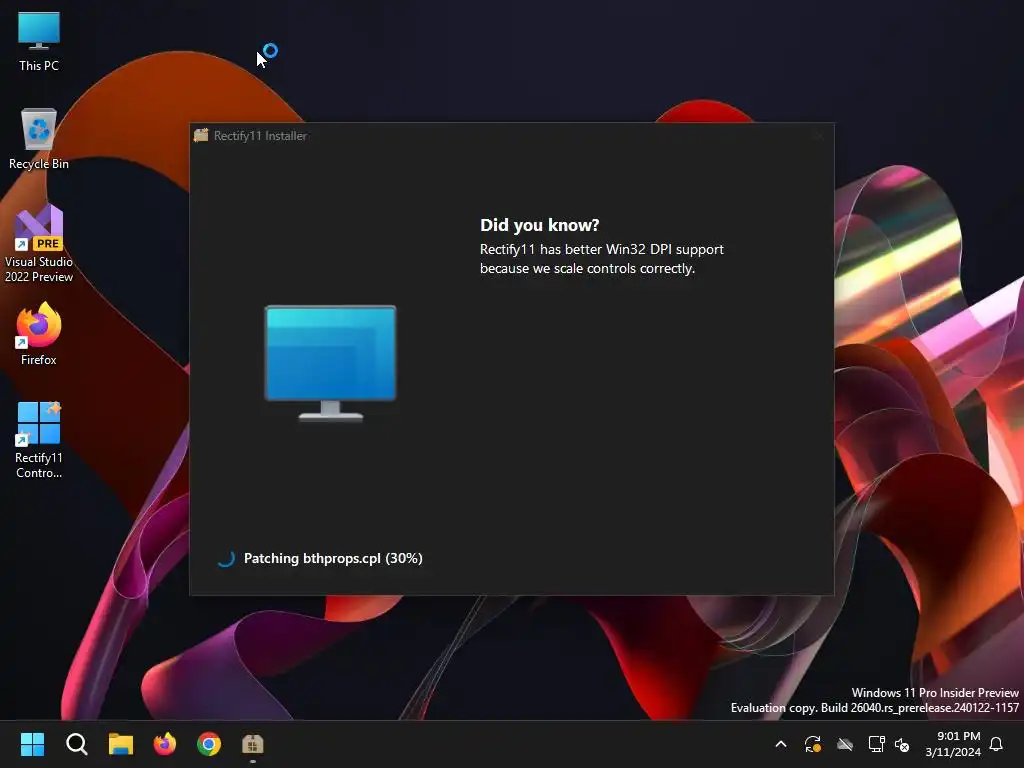Screen dimensions: 1024x768
Task: Click the Rectify11 Installer window title text
Action: pos(261,136)
